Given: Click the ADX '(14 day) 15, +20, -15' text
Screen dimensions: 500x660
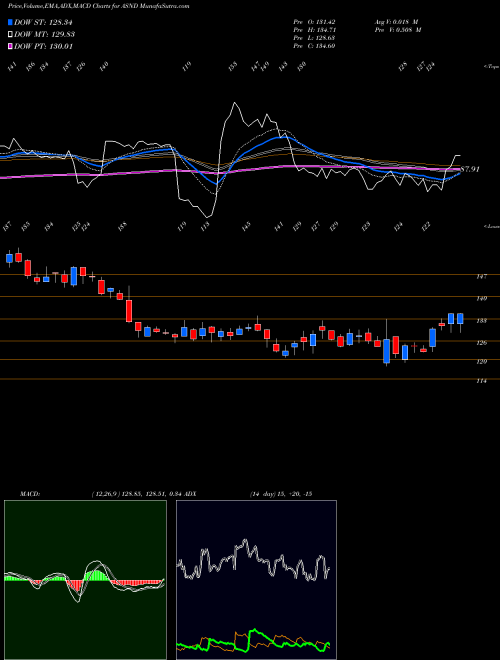Looking at the screenshot, I should click(x=281, y=494).
